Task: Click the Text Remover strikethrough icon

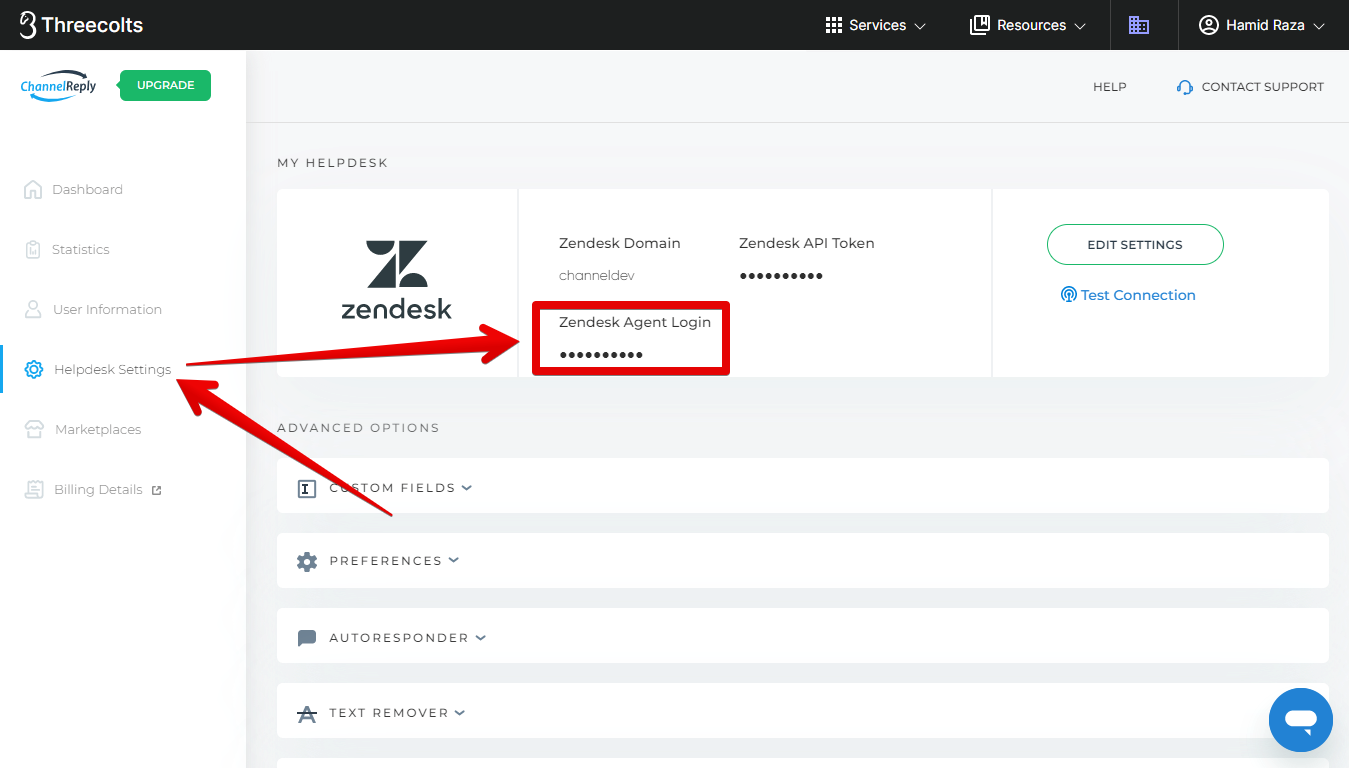Action: pos(307,714)
